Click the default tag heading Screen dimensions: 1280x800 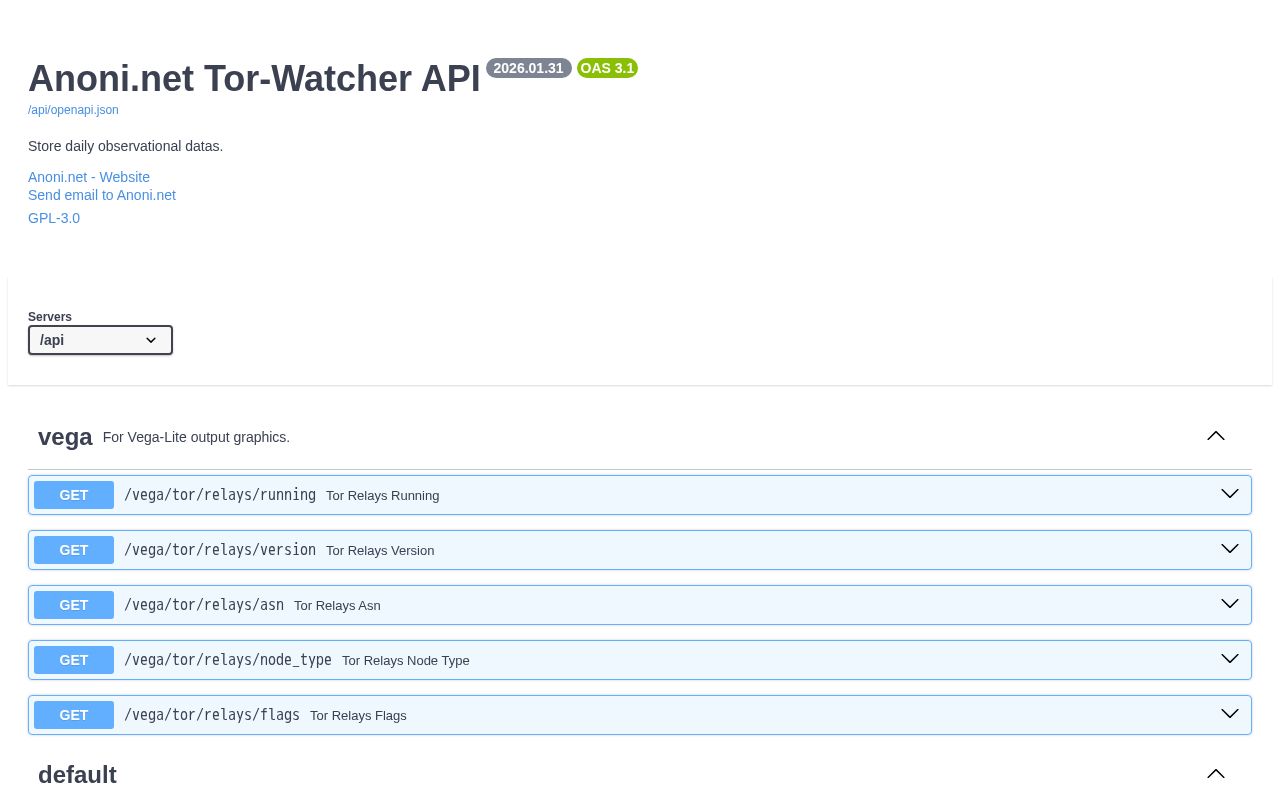pos(77,775)
